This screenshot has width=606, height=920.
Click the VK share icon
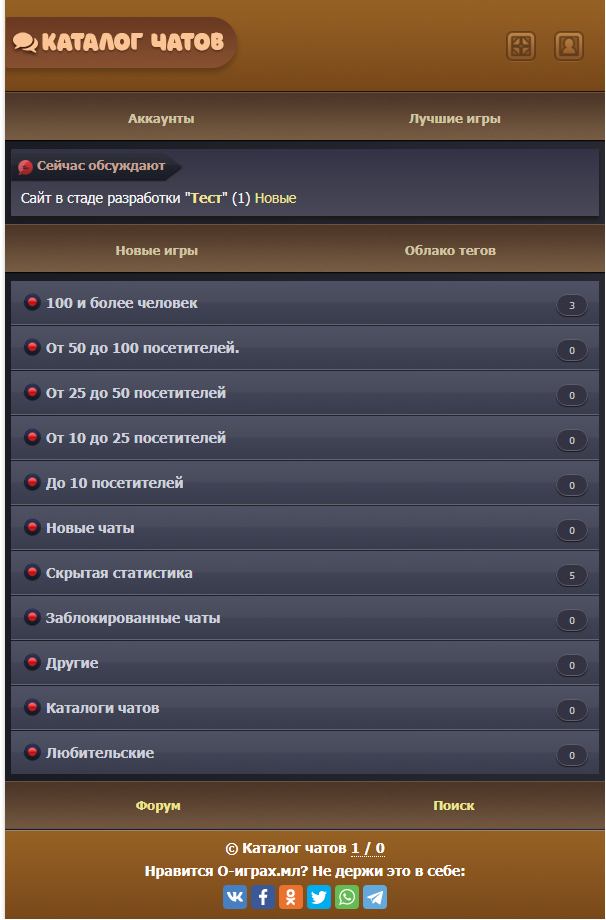(x=235, y=897)
